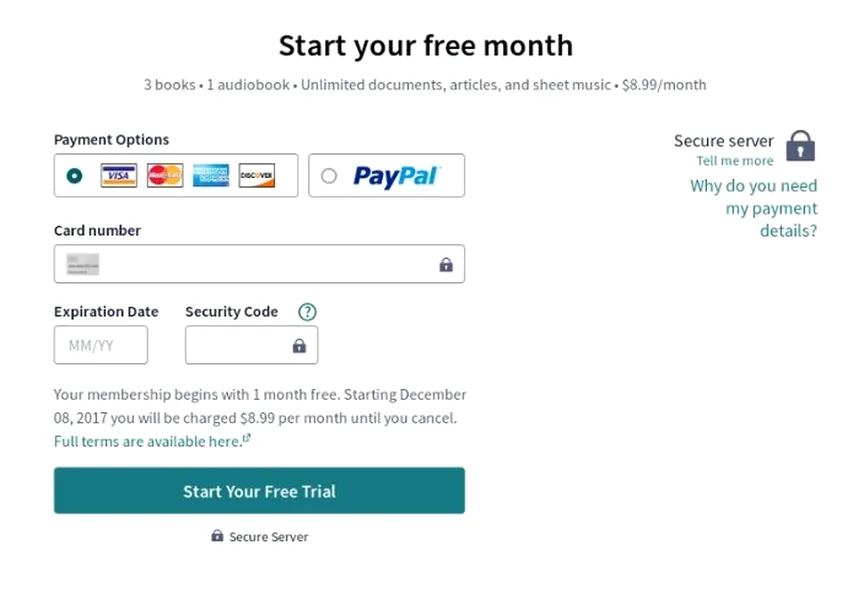Click the lock icon in Card number field
853x600 pixels.
(x=446, y=265)
